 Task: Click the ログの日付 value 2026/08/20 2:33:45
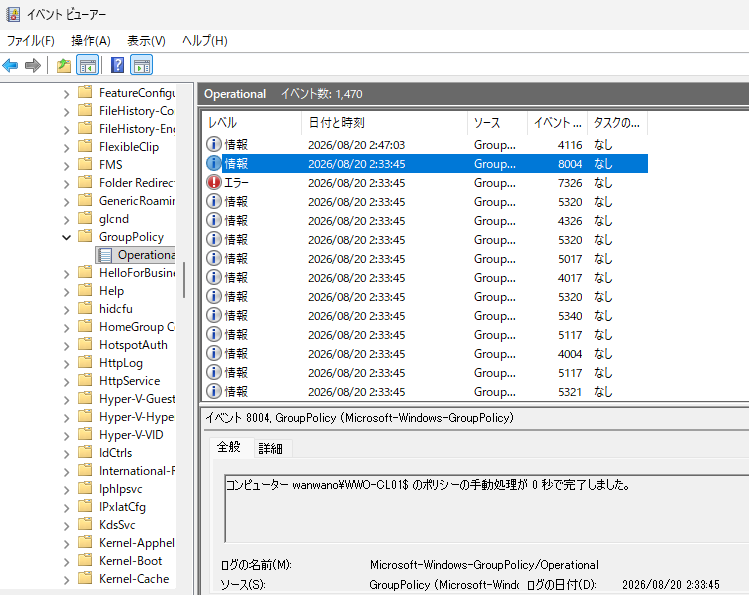tap(671, 584)
